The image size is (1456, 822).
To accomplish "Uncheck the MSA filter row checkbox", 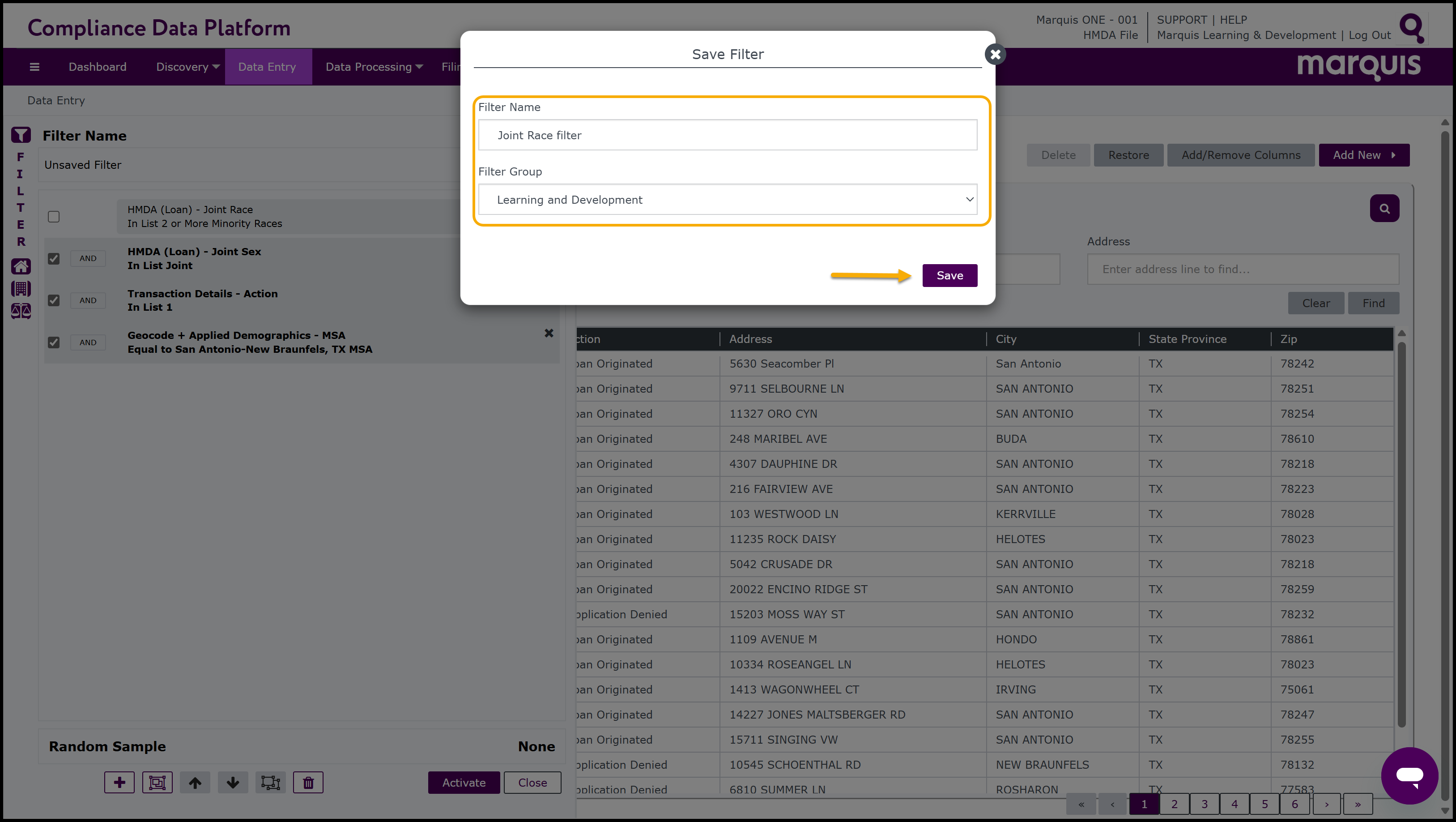I will click(54, 342).
